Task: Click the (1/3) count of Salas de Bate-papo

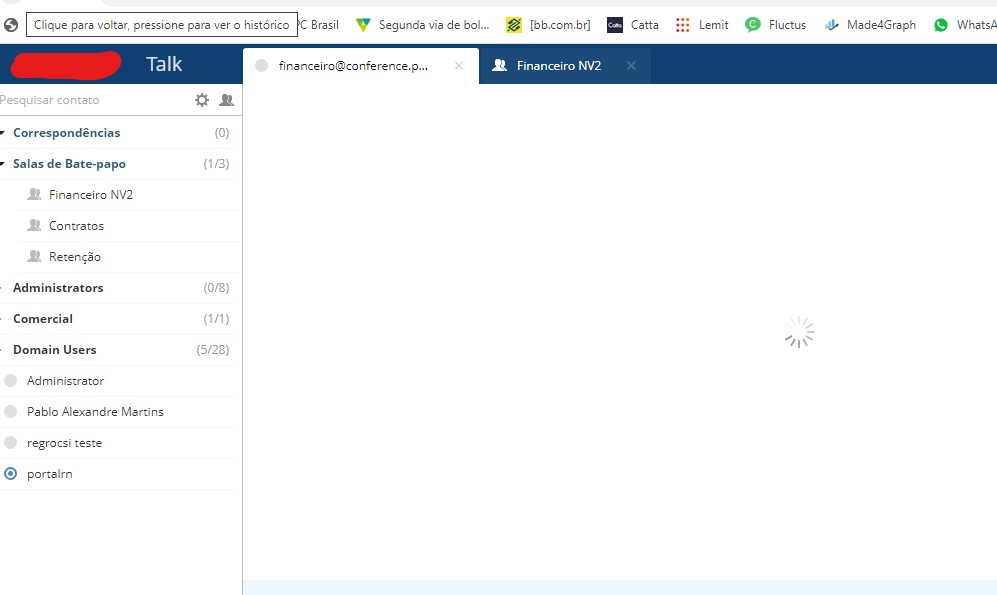Action: coord(216,164)
